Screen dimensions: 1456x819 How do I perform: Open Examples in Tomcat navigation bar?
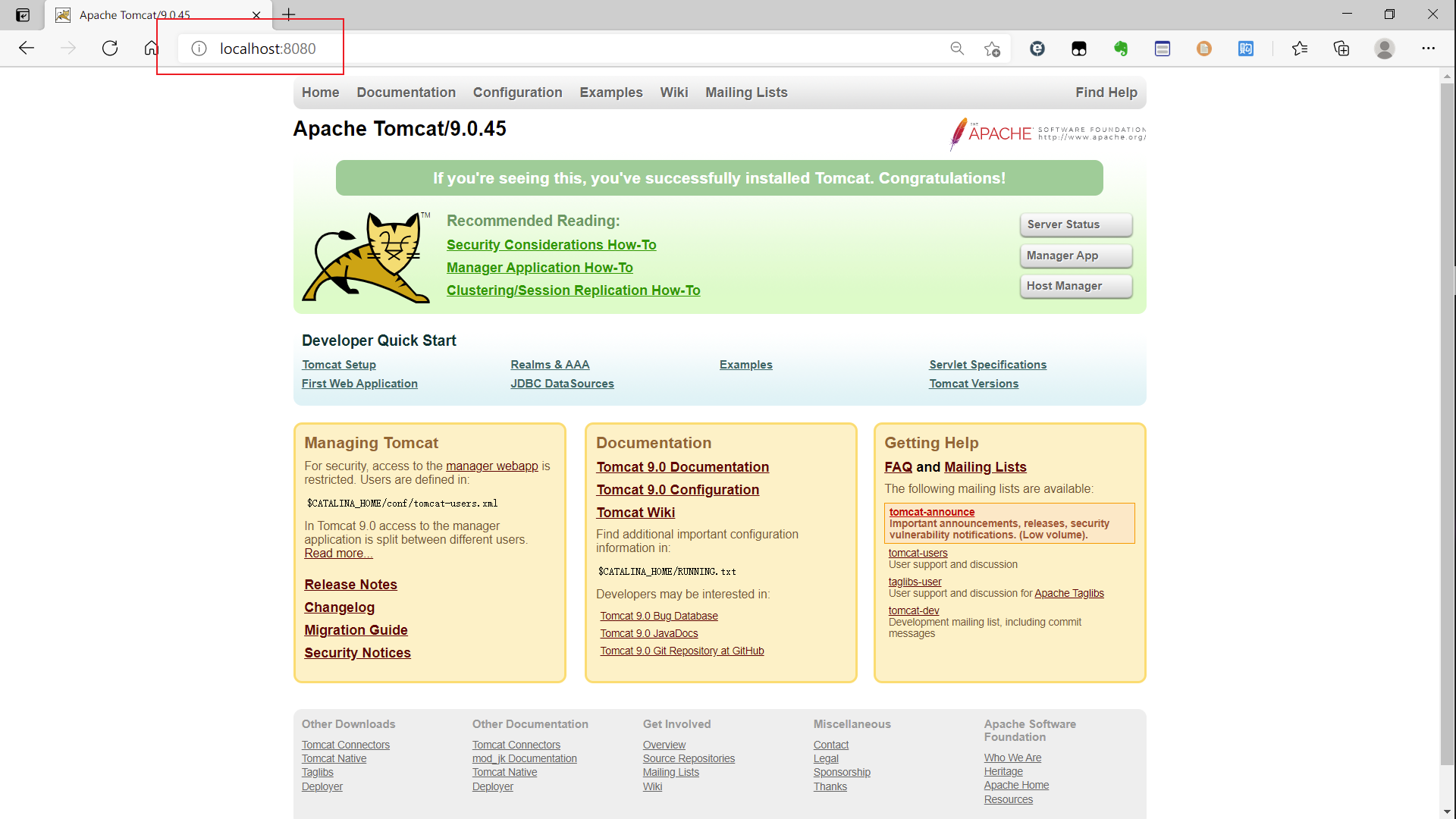(611, 93)
